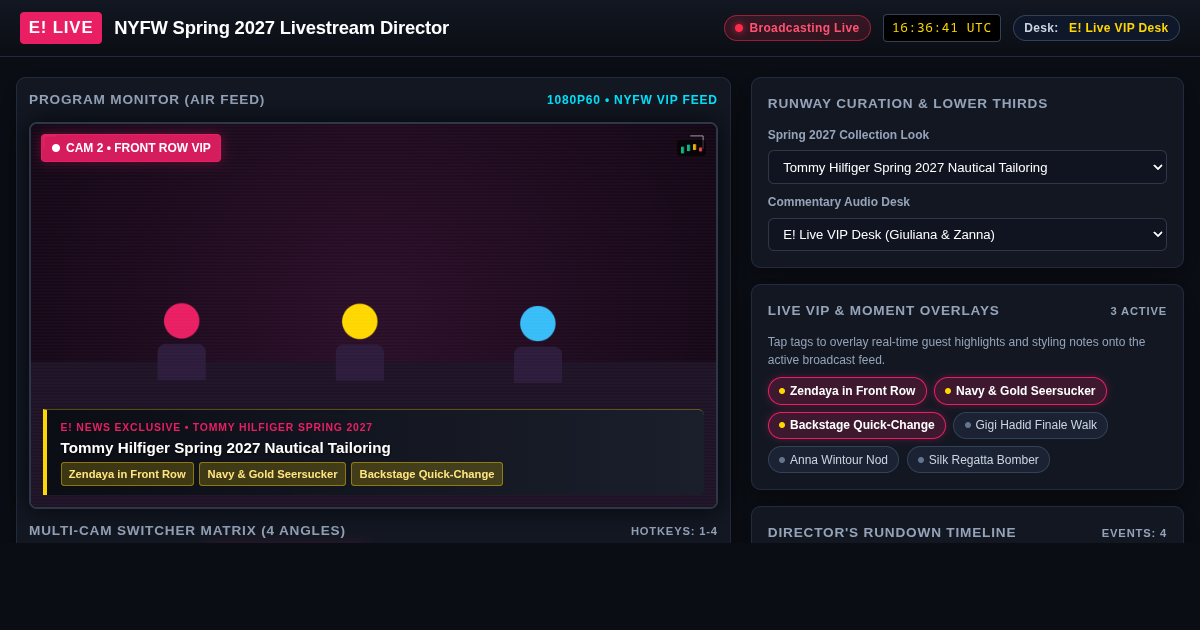Screen dimensions: 1200x630
Task: Click the CAM 2 • FRONT ROW VIP badge
Action: 131,148
